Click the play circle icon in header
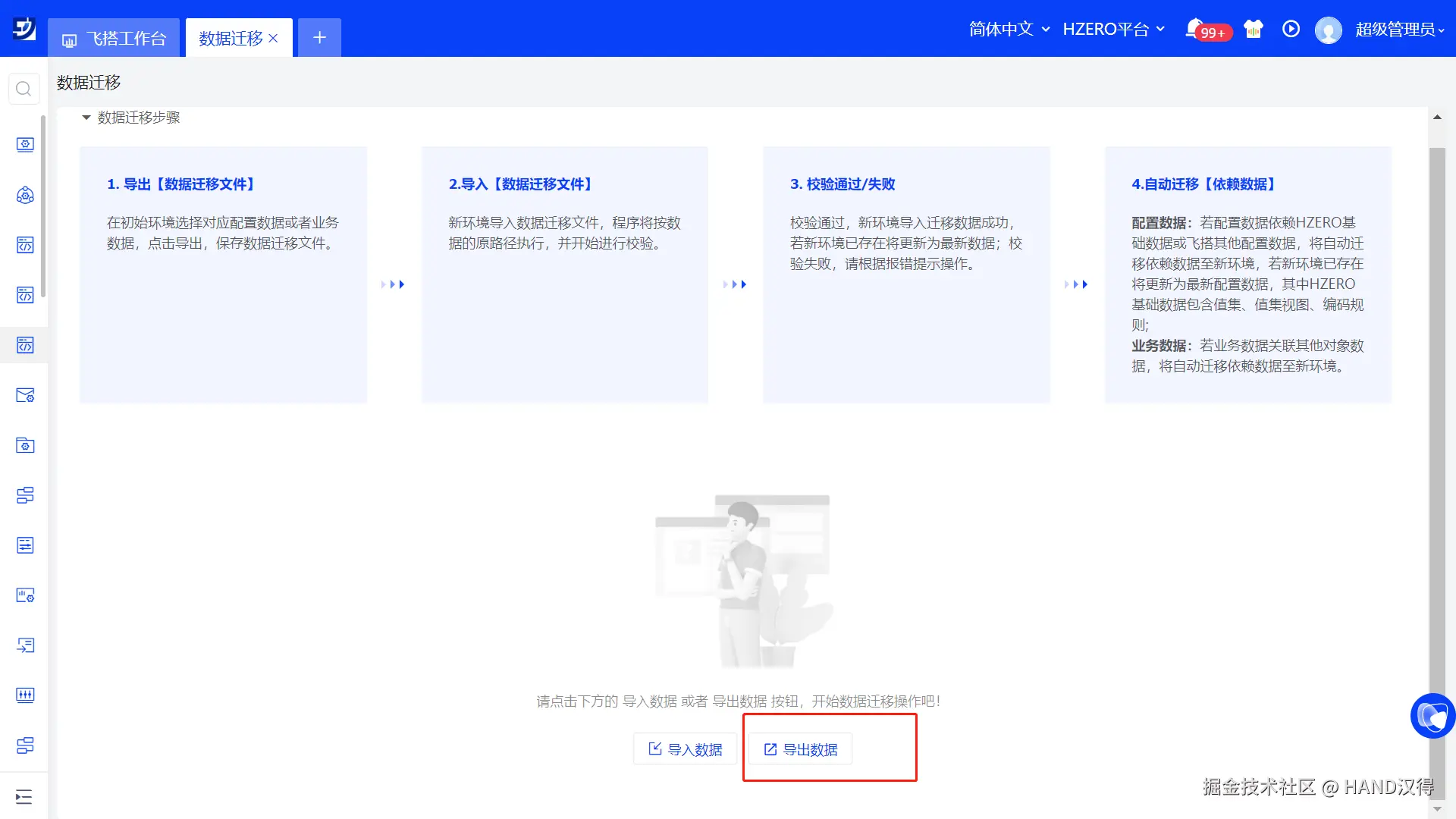The image size is (1456, 819). (x=1291, y=29)
